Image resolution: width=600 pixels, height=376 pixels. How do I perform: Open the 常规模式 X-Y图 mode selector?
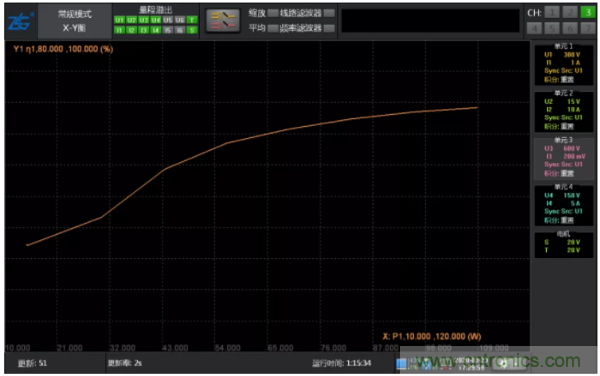click(x=75, y=21)
